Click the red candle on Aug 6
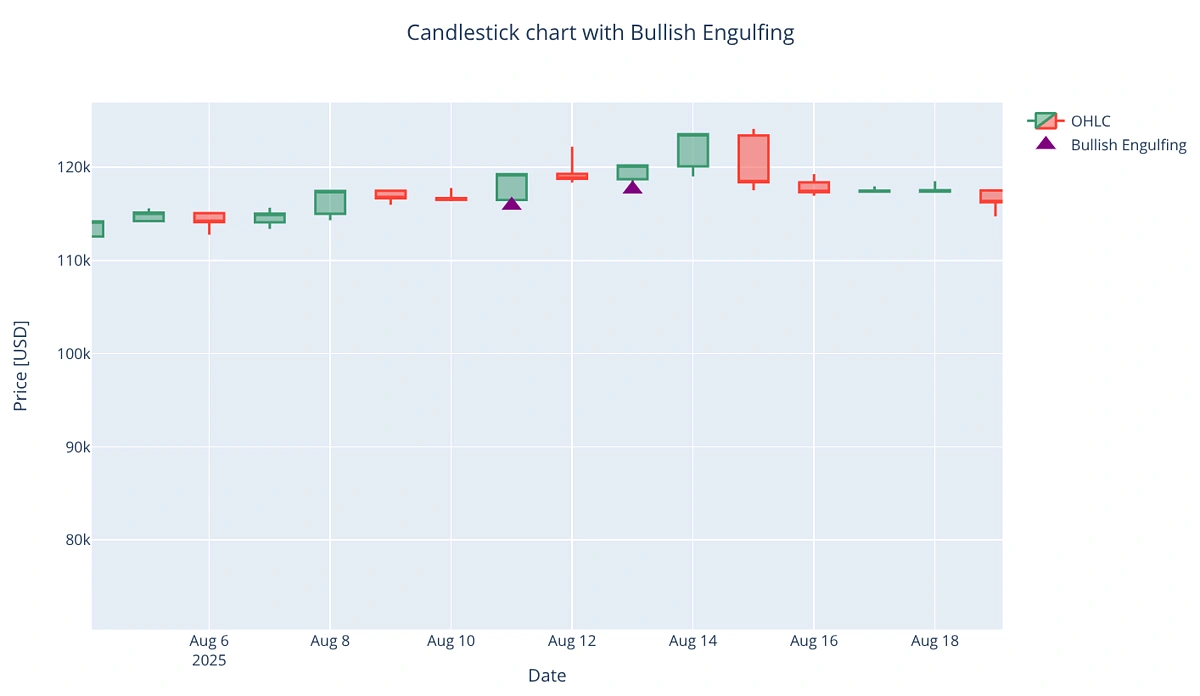The image size is (1200, 696). [209, 217]
